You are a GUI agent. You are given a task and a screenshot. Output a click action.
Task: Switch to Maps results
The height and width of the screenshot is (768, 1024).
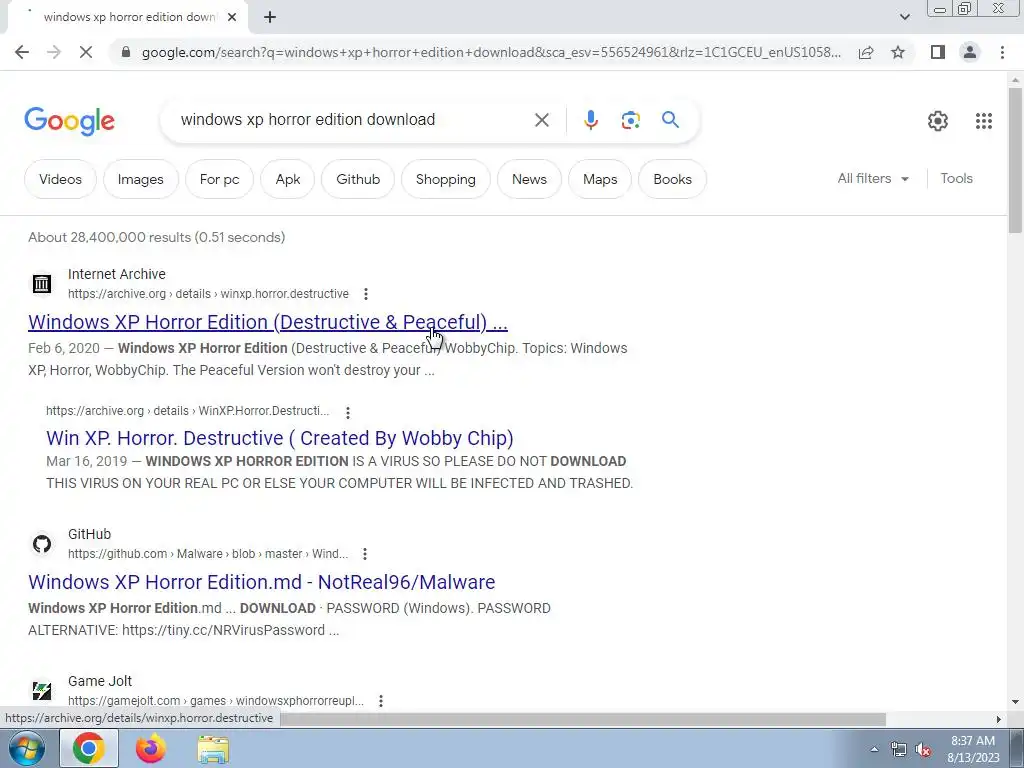pyautogui.click(x=600, y=179)
